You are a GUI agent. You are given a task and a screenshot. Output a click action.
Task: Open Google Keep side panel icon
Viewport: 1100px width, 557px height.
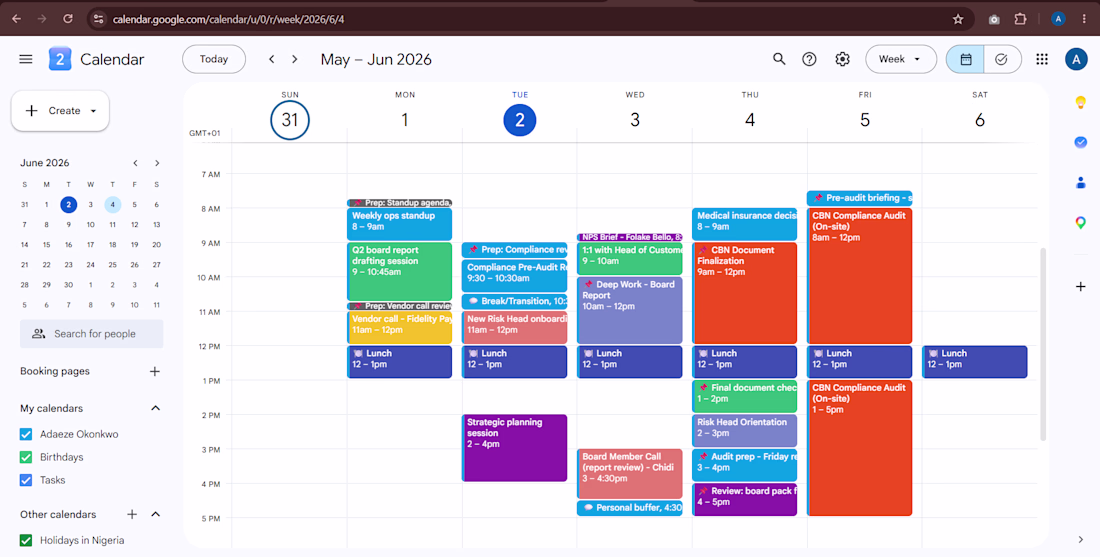tap(1080, 102)
